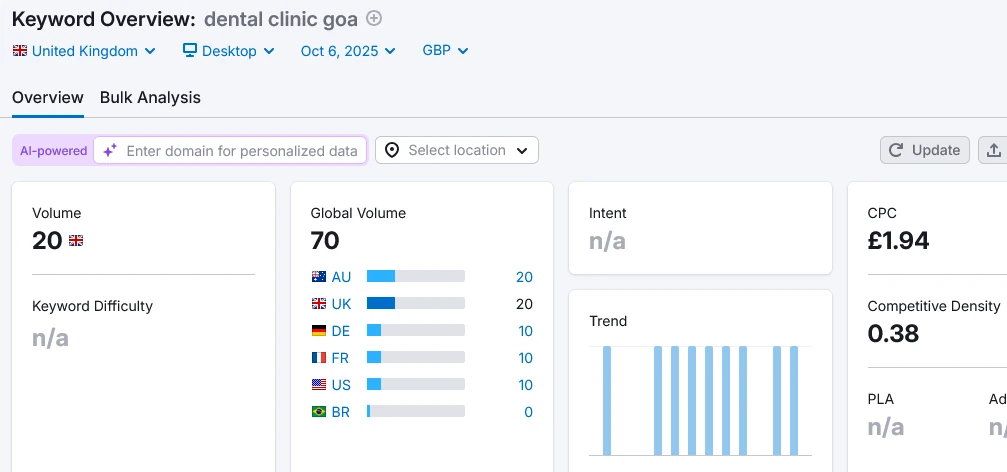Click the Germany flag in Global Volume
1007x472 pixels.
pos(319,331)
